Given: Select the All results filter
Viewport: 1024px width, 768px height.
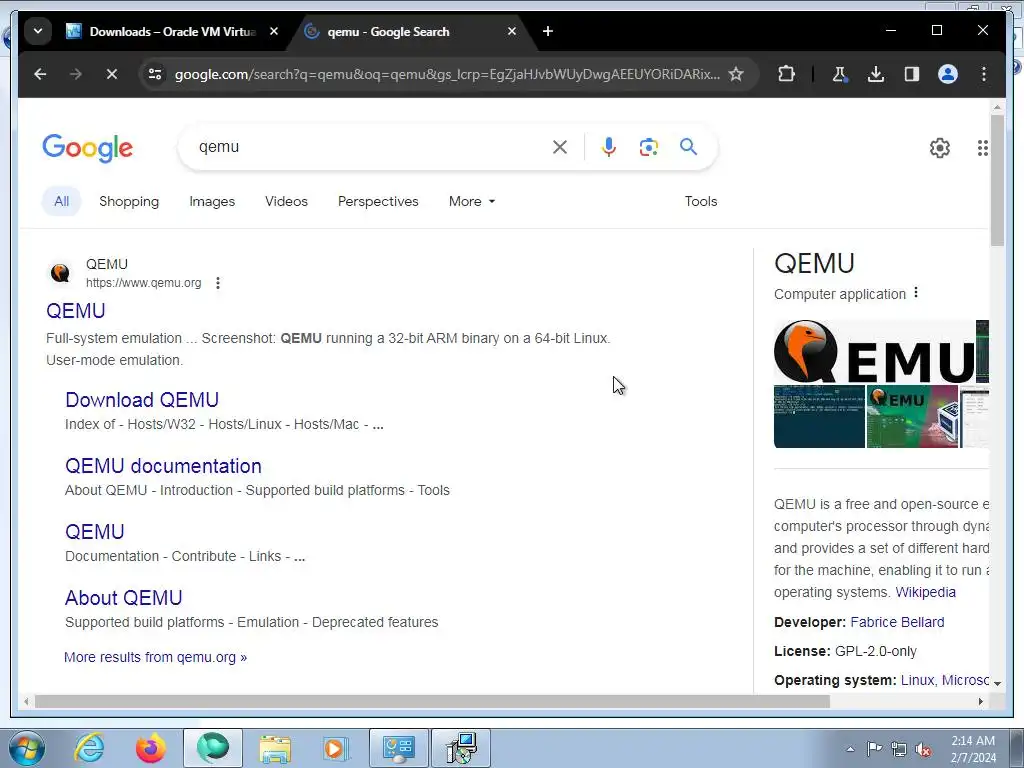Looking at the screenshot, I should 61,201.
